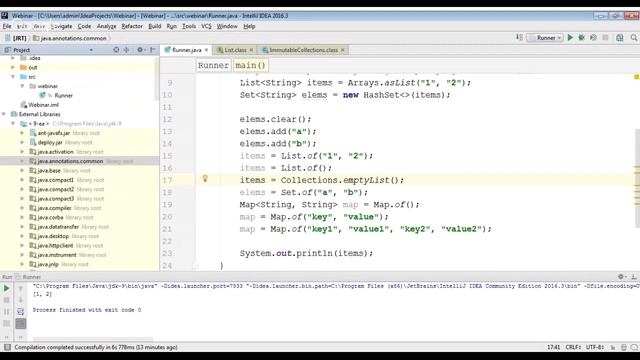
Task: Open the Project panel gear settings
Action: (x=140, y=50)
